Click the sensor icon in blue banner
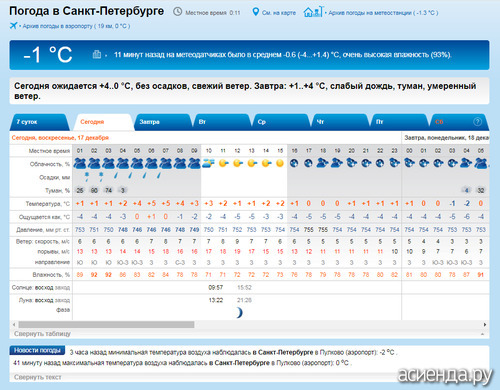 tap(97, 54)
